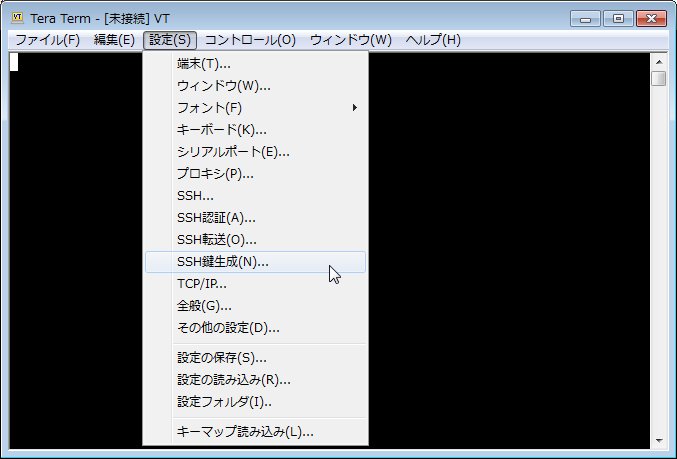Select 設定の読み込み(R)... entry
677x459 pixels.
(256, 380)
